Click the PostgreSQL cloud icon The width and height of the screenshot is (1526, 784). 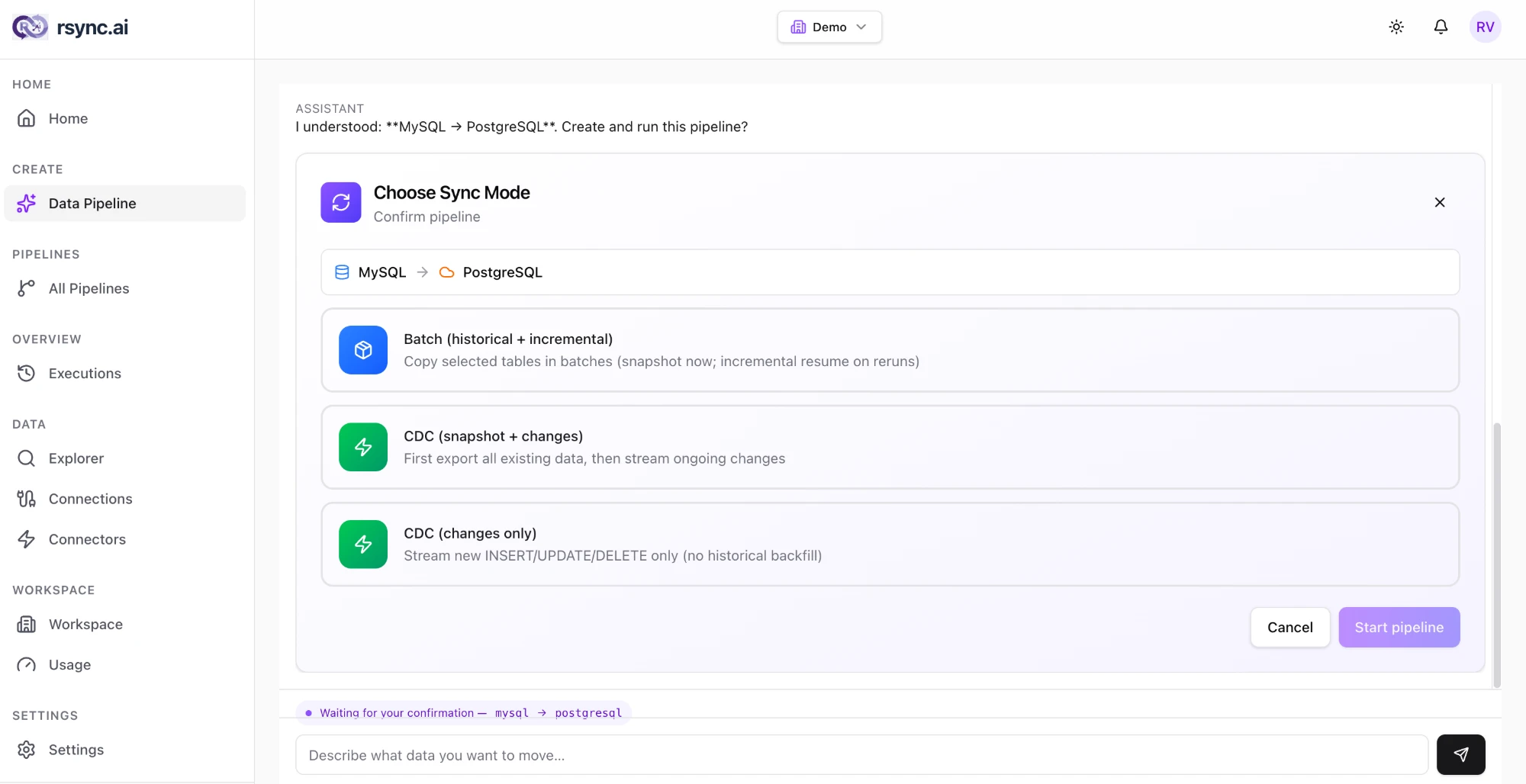coord(447,272)
